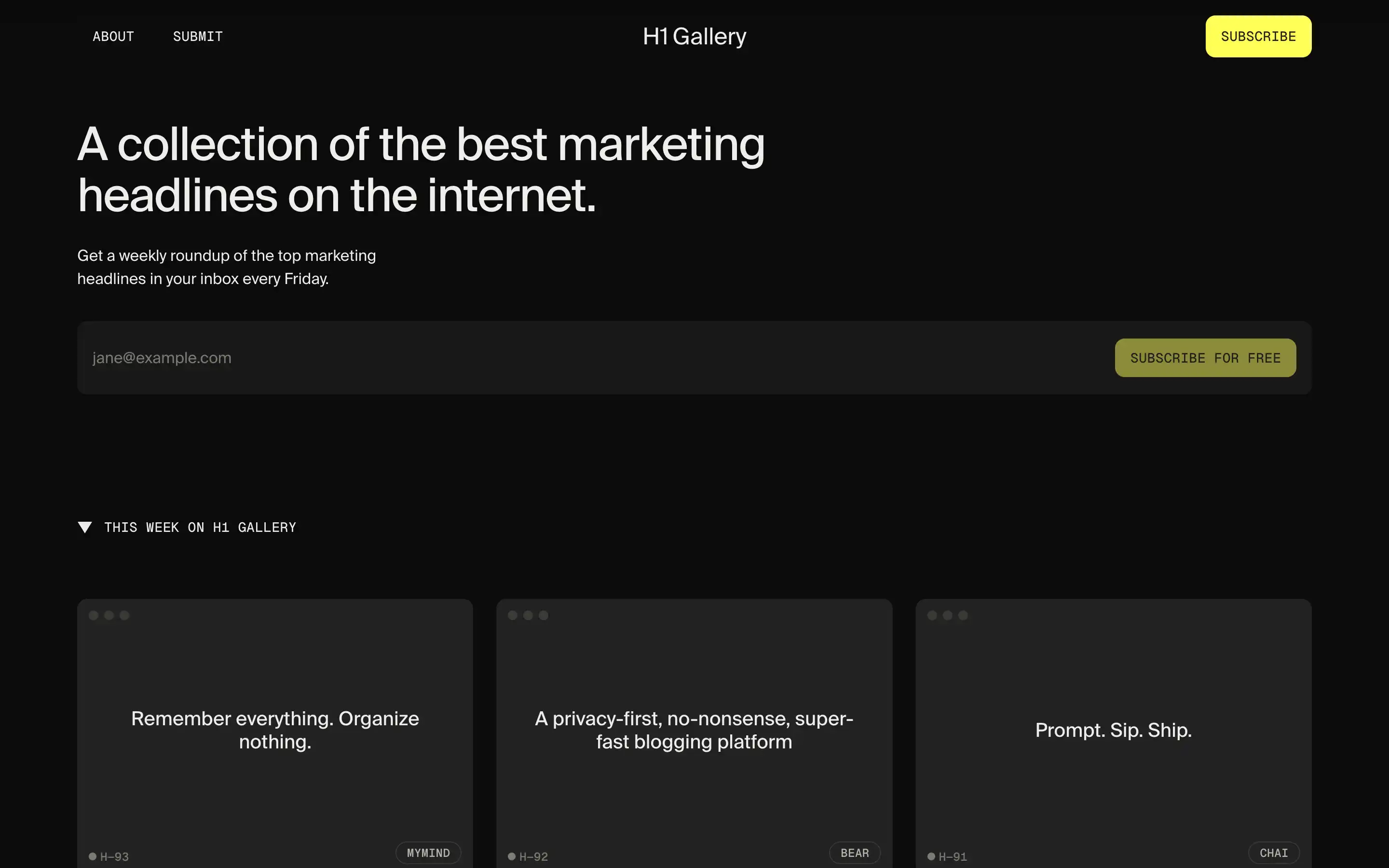Collapse the This Week triangle icon
The image size is (1389, 868).
tap(85, 527)
